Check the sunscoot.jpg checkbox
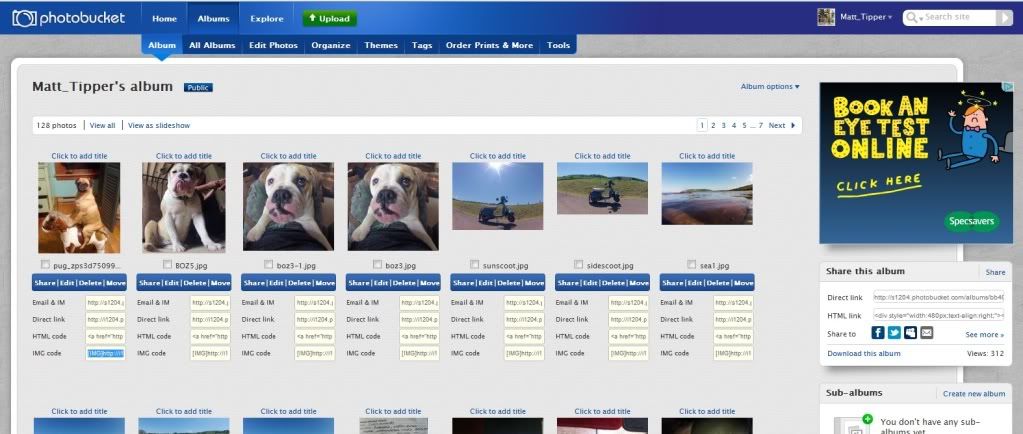The height and width of the screenshot is (434, 1023). (474, 264)
